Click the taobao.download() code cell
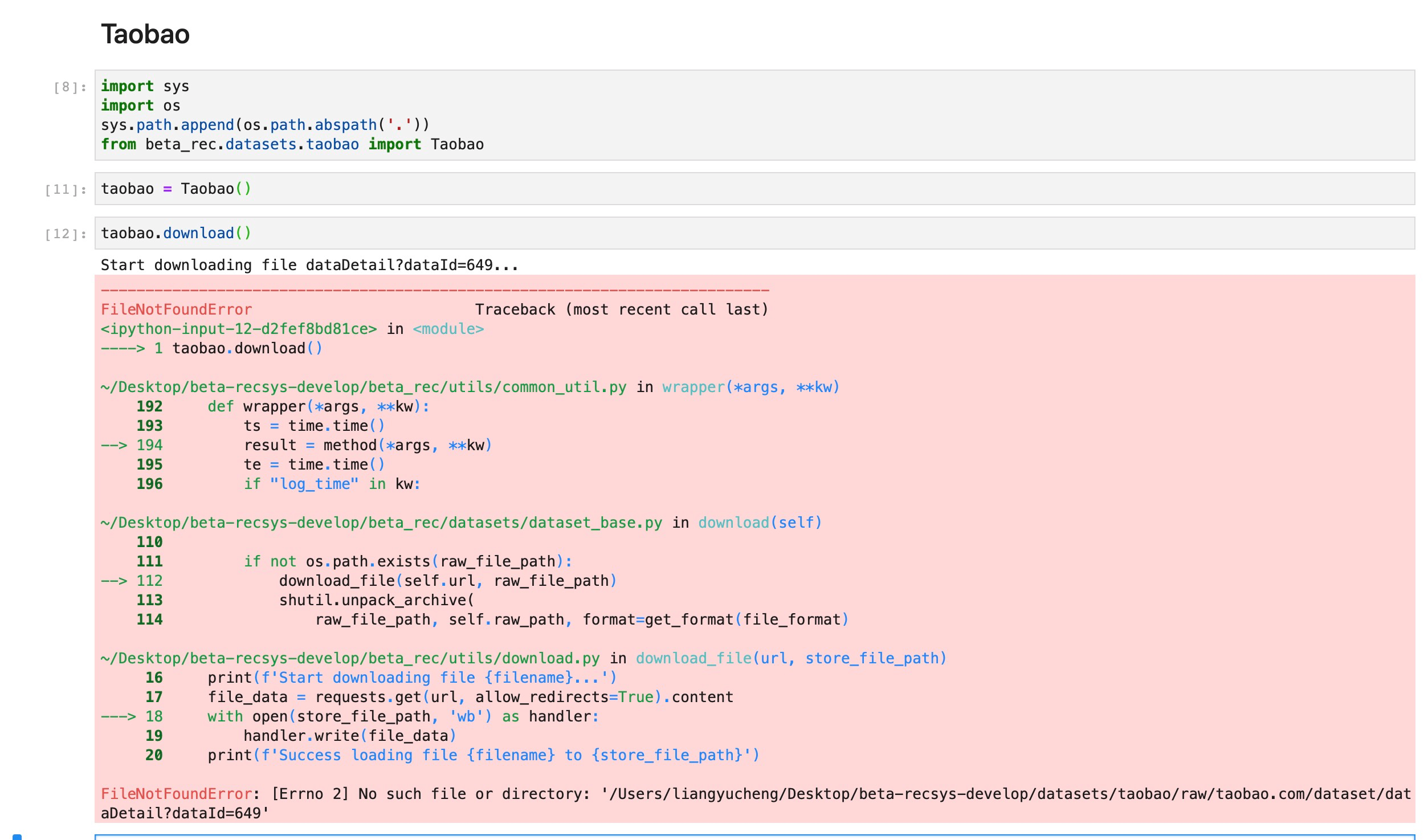Image resolution: width=1428 pixels, height=840 pixels. click(177, 233)
